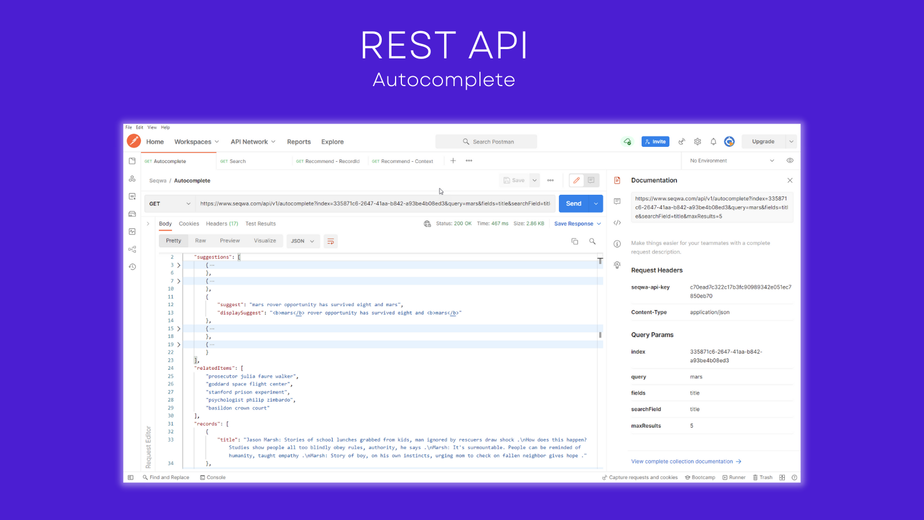Open the JSON format dropdown

click(302, 241)
